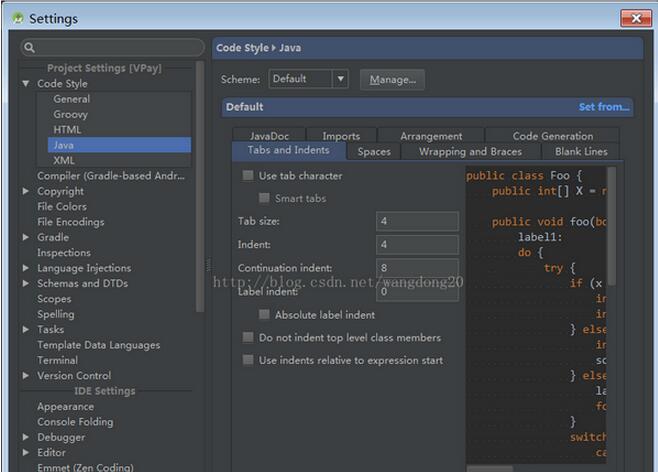Click the search magnifier icon
The height and width of the screenshot is (472, 658).
(x=29, y=47)
